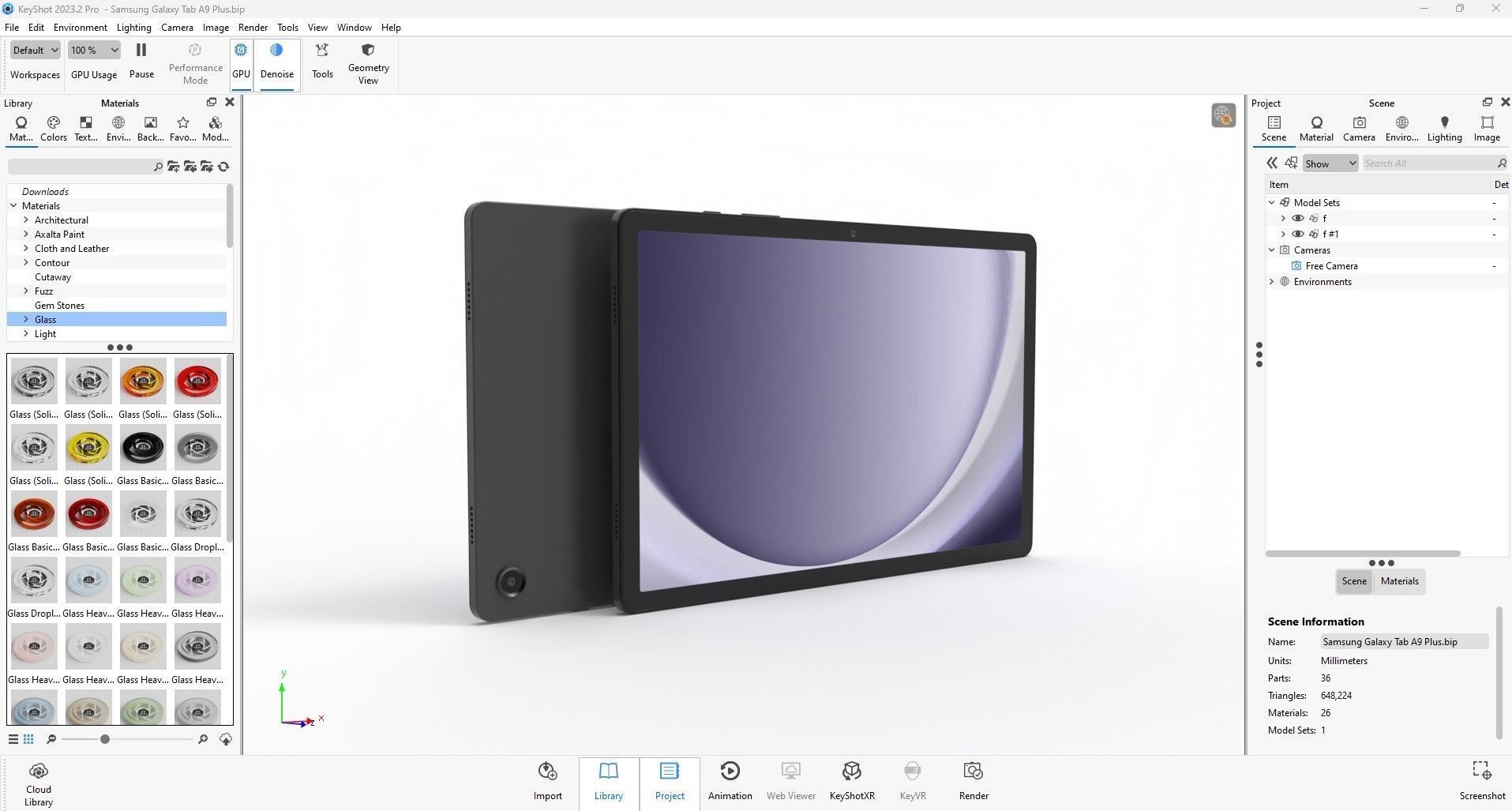Viewport: 1512px width, 811px height.
Task: Collapse the Model Sets node
Action: 1272,203
